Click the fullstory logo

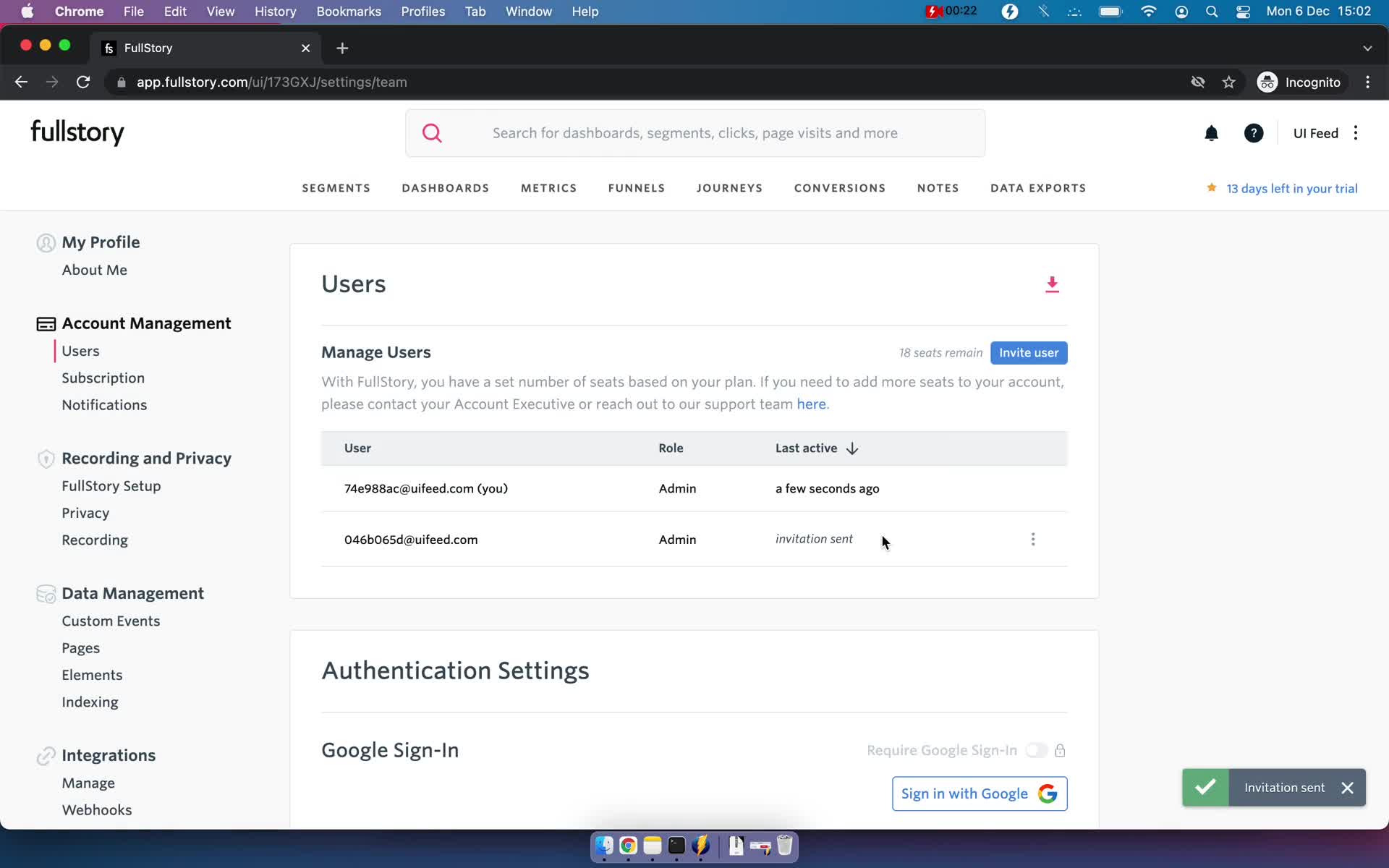pyautogui.click(x=77, y=132)
